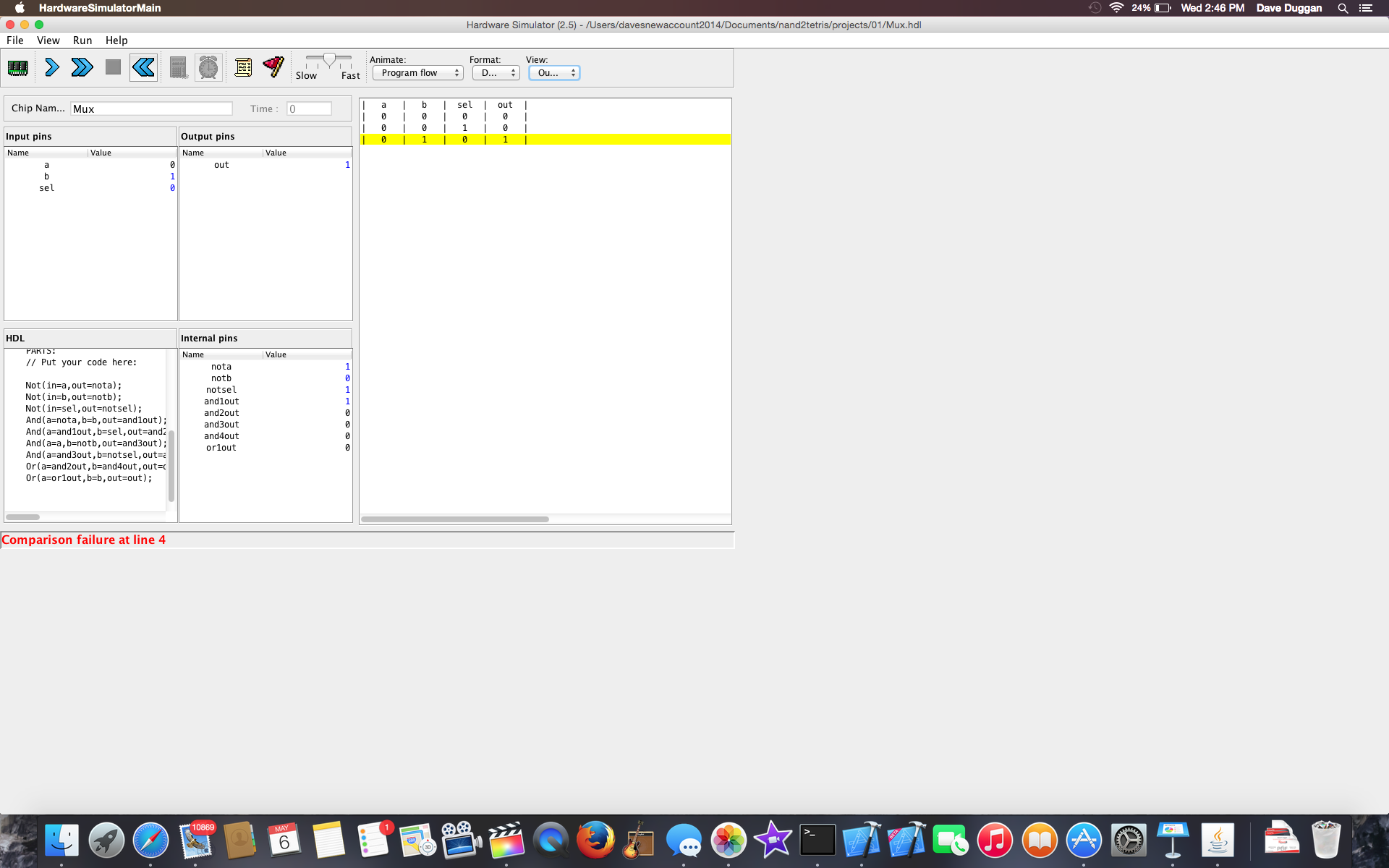
Task: Click the Load Chip icon
Action: point(18,68)
